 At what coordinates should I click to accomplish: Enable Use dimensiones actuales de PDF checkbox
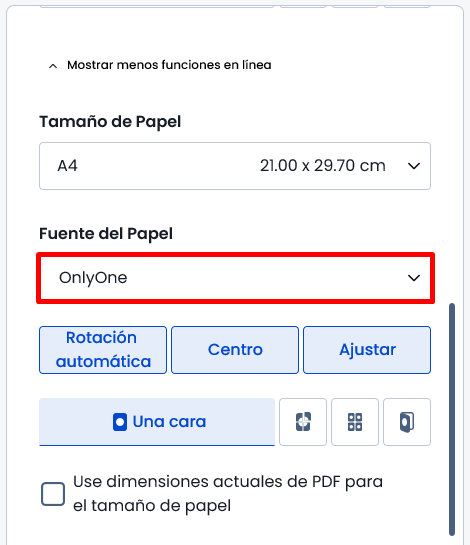[x=53, y=494]
